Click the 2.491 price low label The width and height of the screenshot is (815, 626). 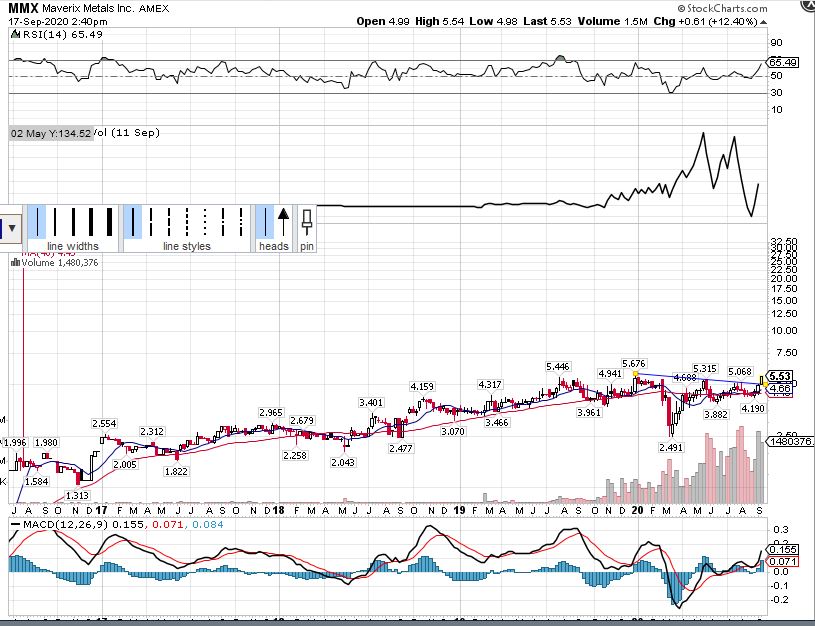671,447
